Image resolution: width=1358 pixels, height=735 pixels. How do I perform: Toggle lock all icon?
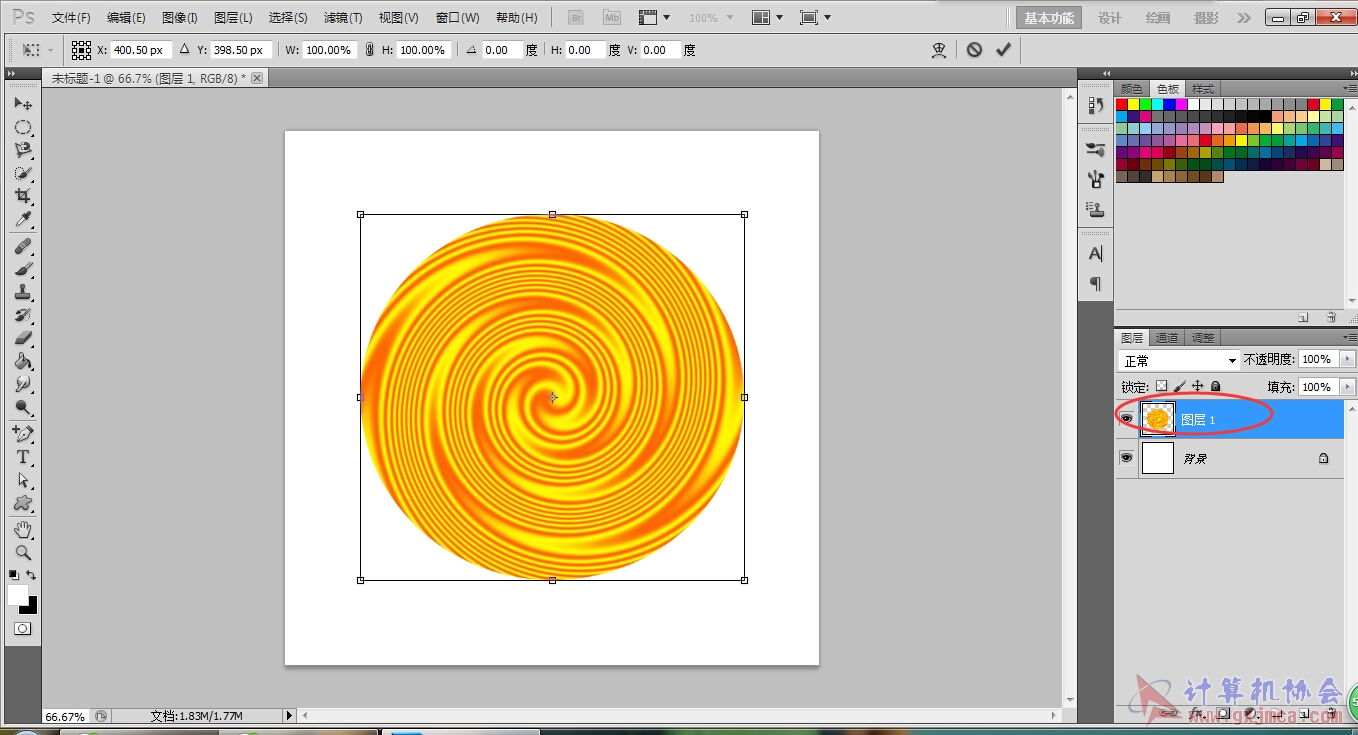pos(1216,386)
